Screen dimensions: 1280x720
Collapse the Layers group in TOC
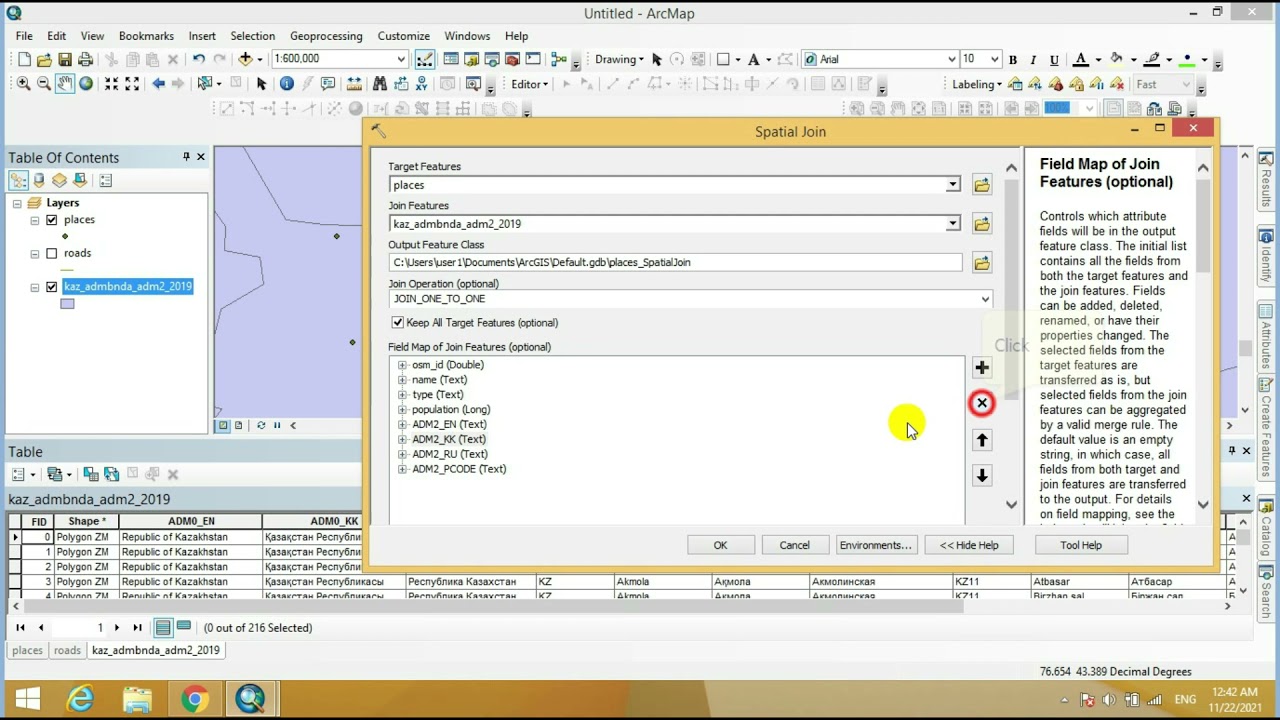pos(17,203)
